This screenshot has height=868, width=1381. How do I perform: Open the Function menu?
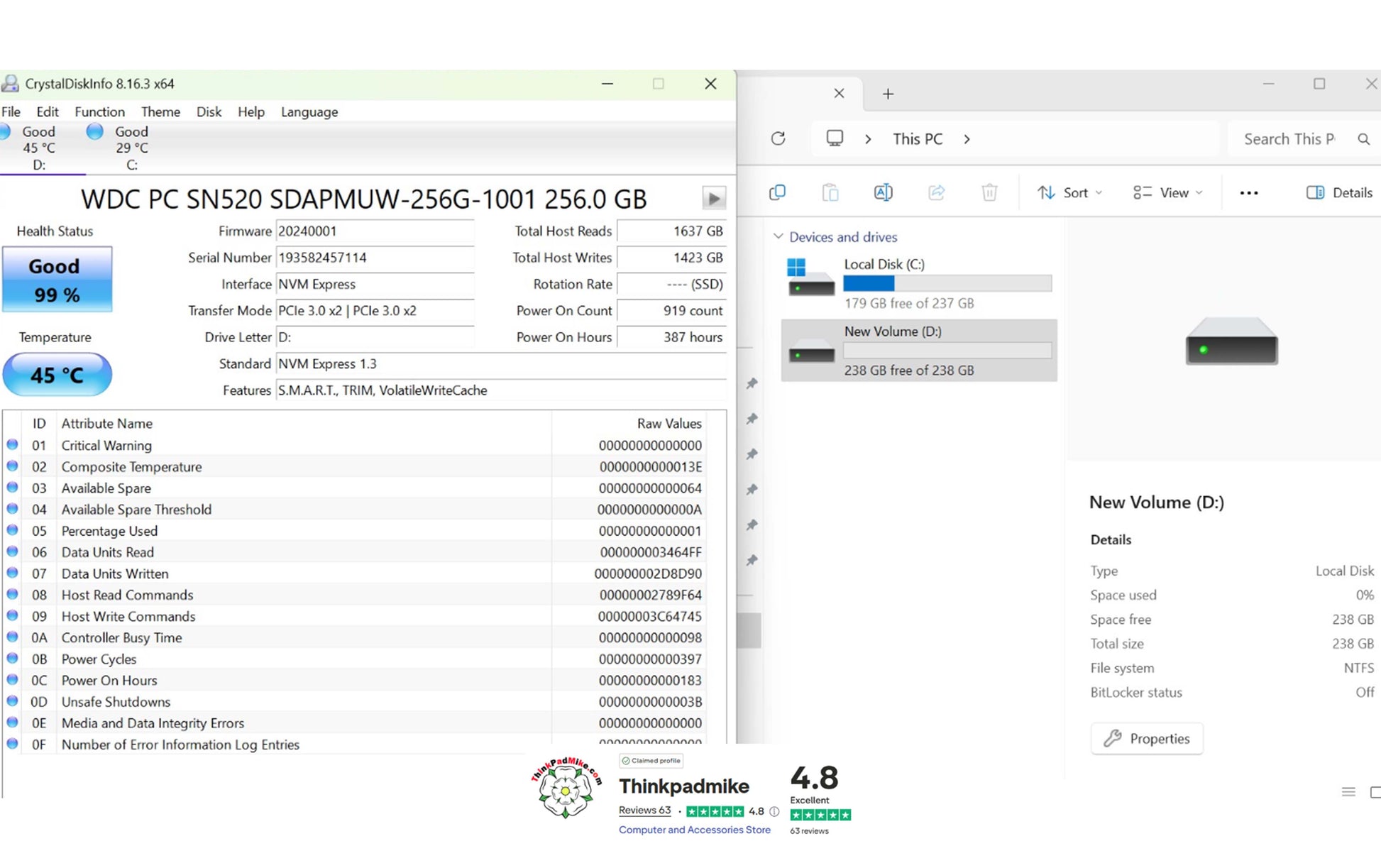coord(99,111)
